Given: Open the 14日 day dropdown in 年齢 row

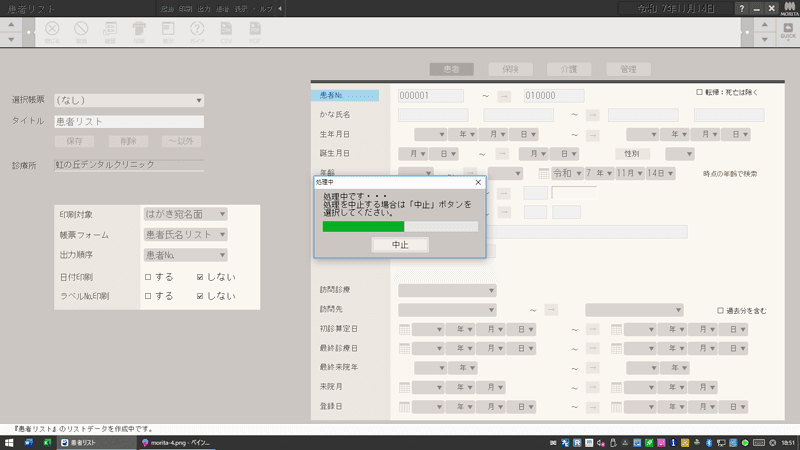Looking at the screenshot, I should click(x=660, y=173).
